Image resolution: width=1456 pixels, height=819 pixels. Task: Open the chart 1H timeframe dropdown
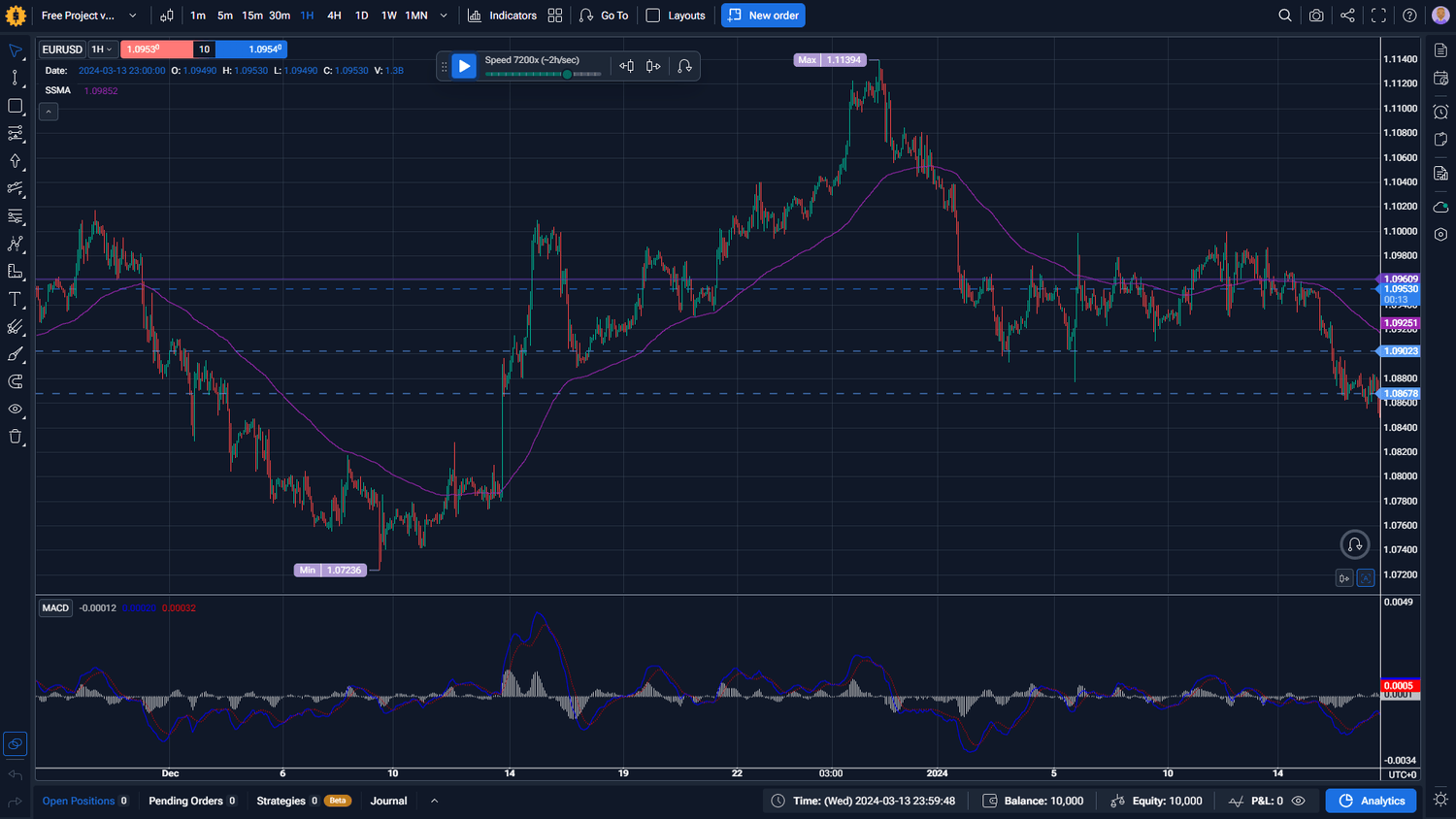pyautogui.click(x=102, y=49)
